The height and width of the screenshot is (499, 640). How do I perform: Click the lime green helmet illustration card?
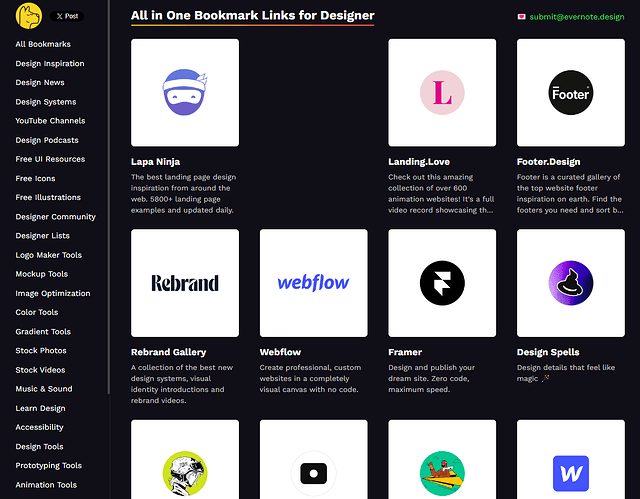[x=185, y=459]
